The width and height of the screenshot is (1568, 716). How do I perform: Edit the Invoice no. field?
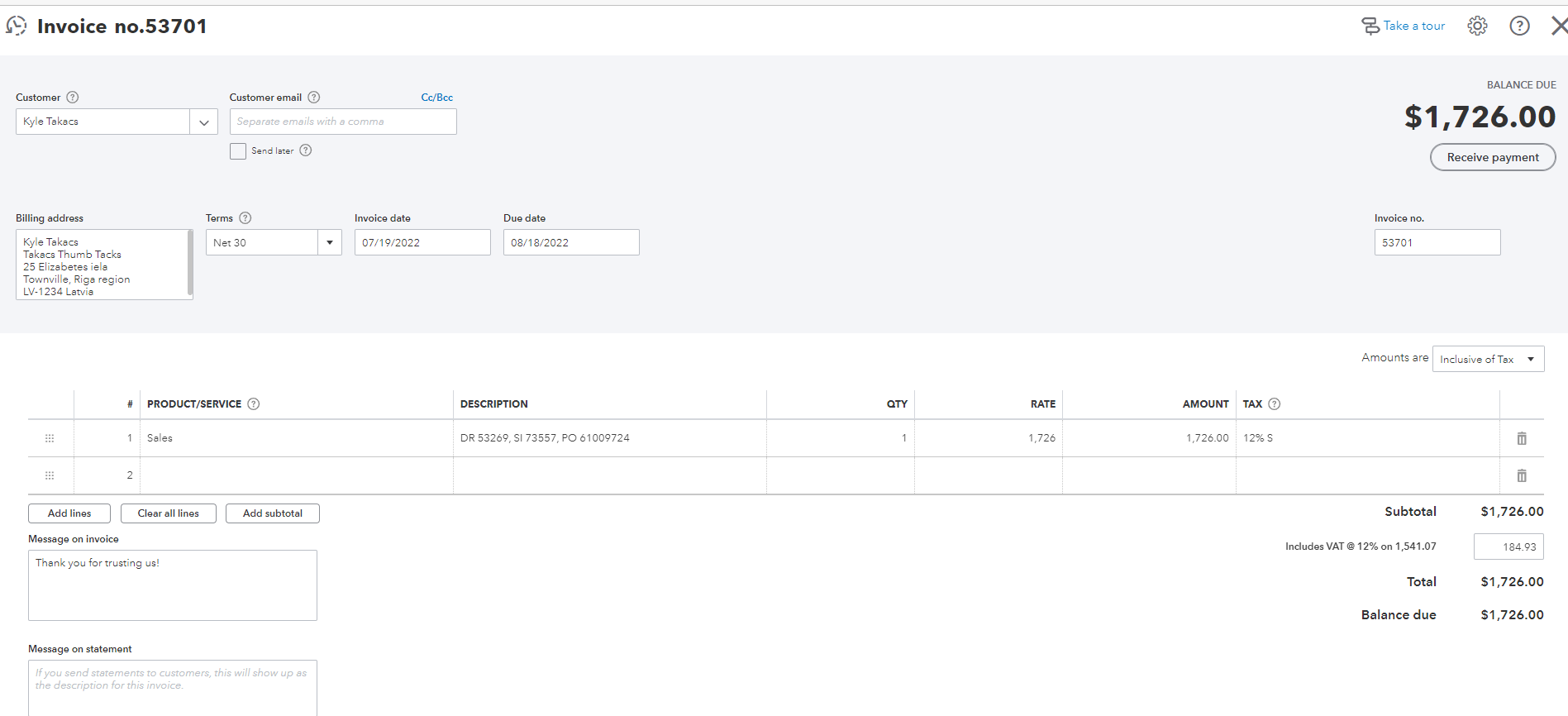[x=1437, y=242]
